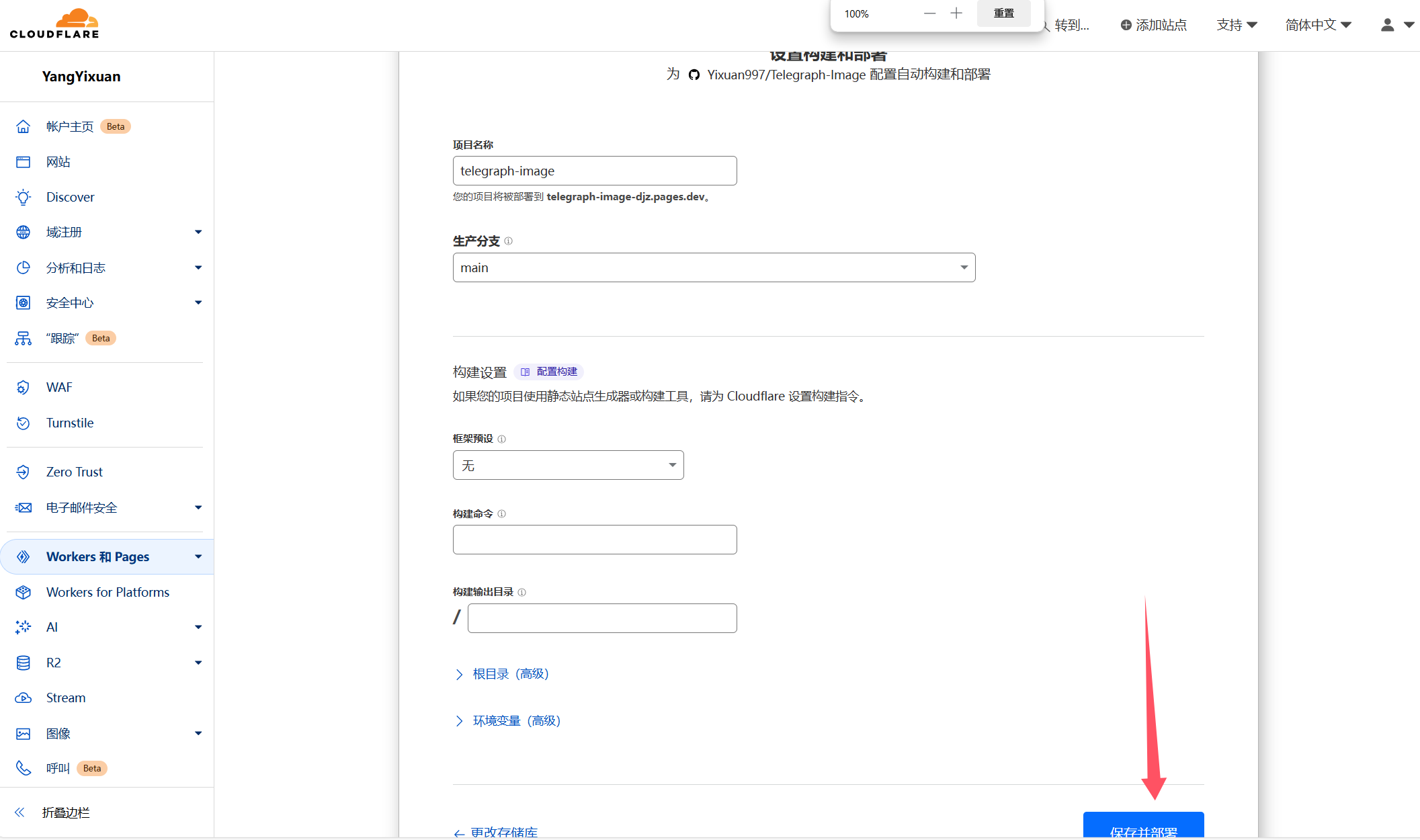This screenshot has height=840, width=1420.
Task: Click the YangYixuan account name
Action: point(81,77)
